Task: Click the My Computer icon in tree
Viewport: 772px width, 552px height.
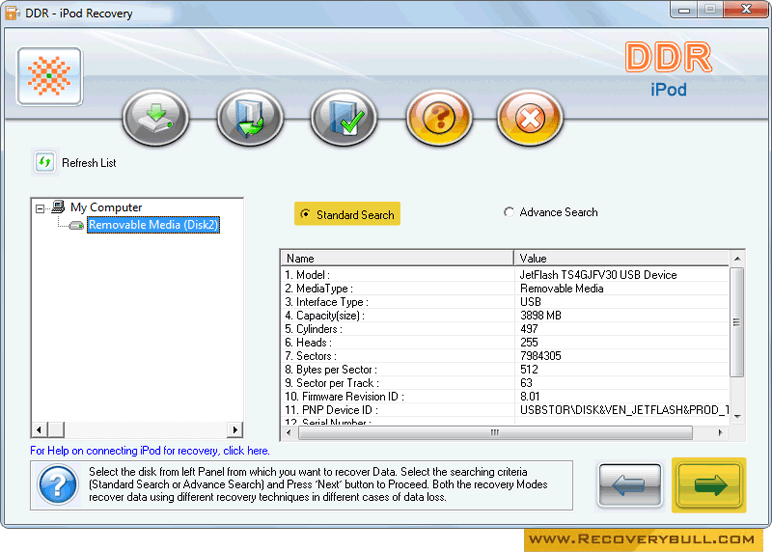Action: [58, 207]
